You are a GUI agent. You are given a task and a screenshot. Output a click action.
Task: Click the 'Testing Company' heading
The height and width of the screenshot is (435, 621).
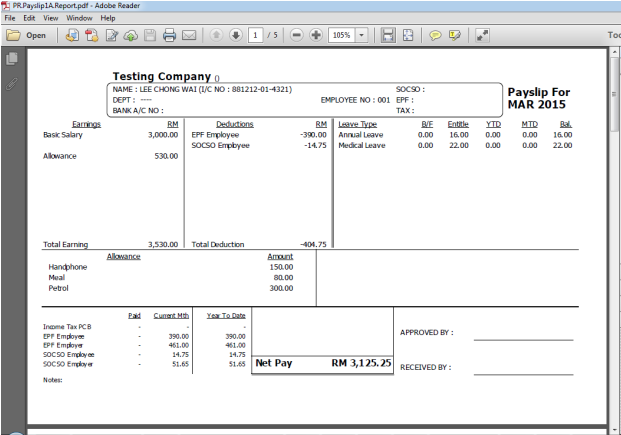point(162,76)
